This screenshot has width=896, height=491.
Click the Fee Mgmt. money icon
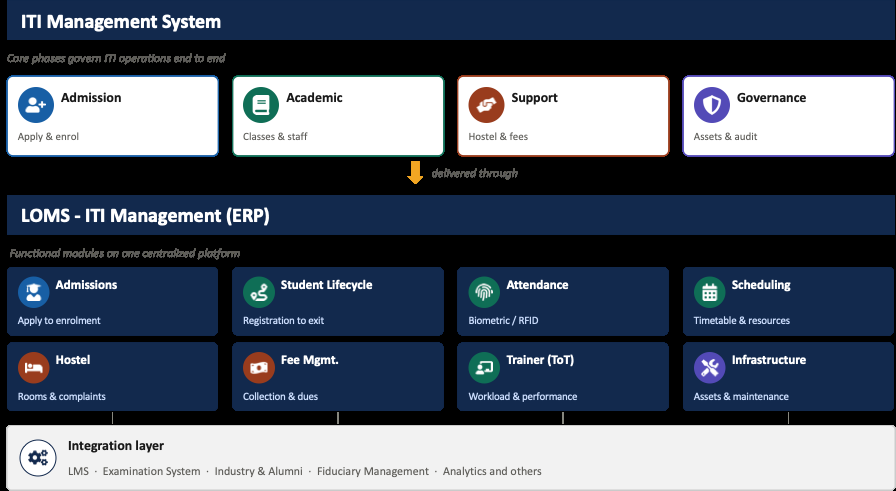[259, 368]
